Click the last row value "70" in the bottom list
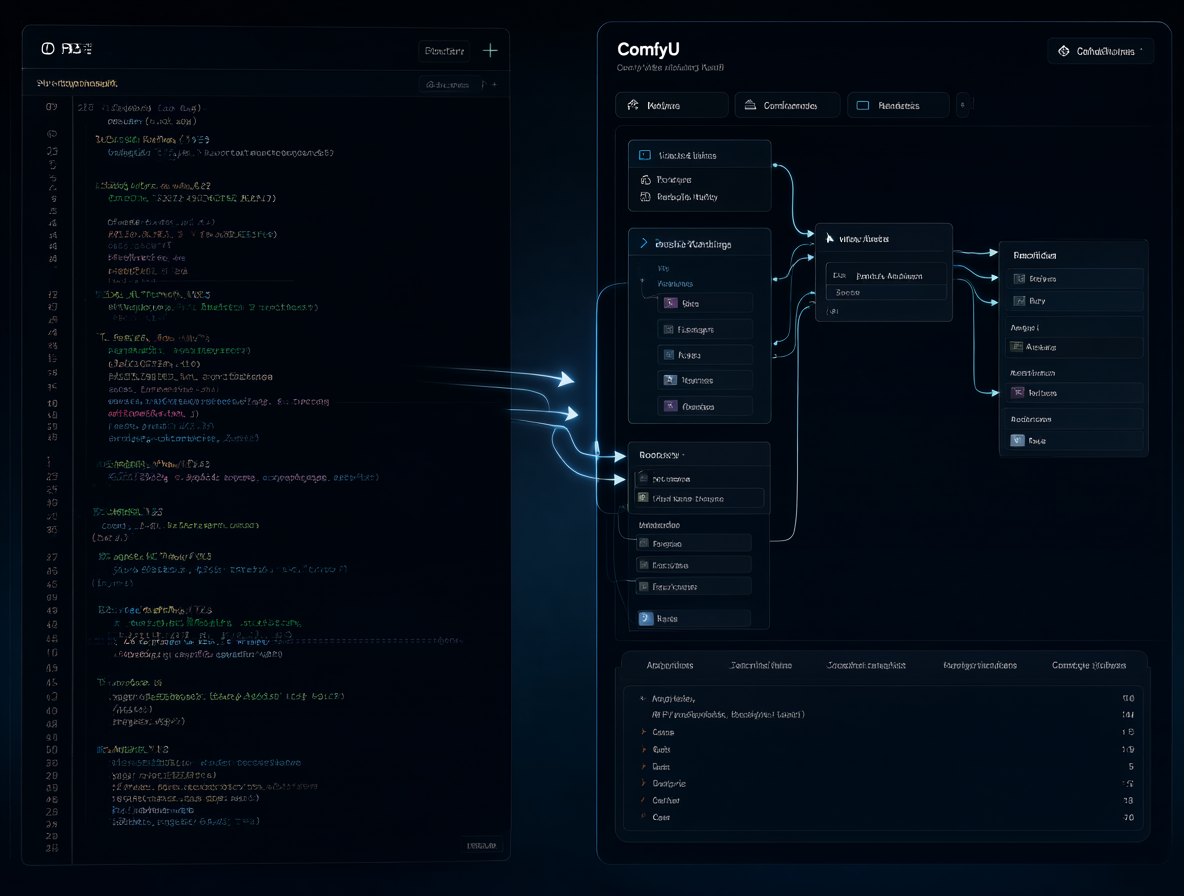 [x=1129, y=817]
